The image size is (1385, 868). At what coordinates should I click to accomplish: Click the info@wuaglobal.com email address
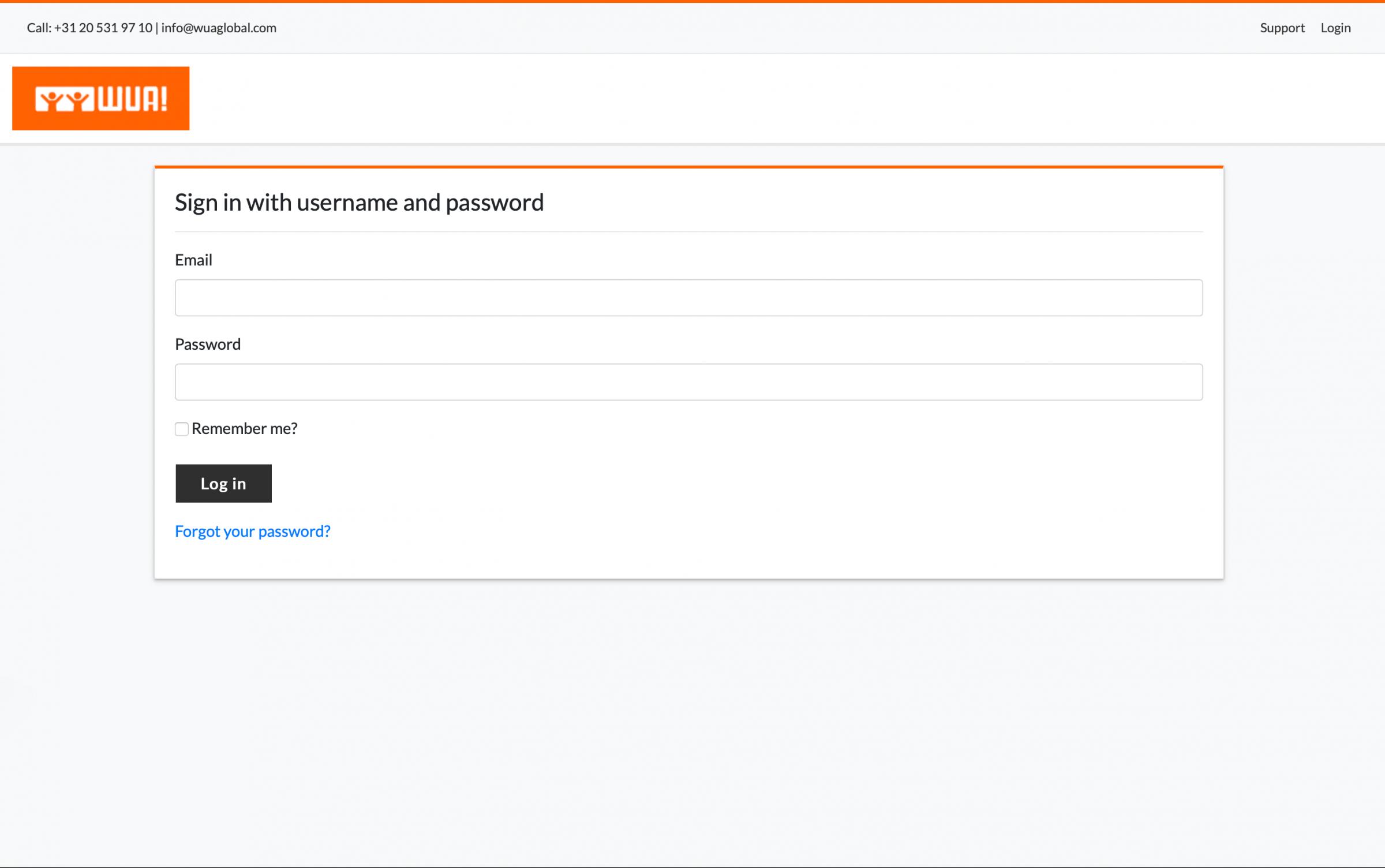219,28
